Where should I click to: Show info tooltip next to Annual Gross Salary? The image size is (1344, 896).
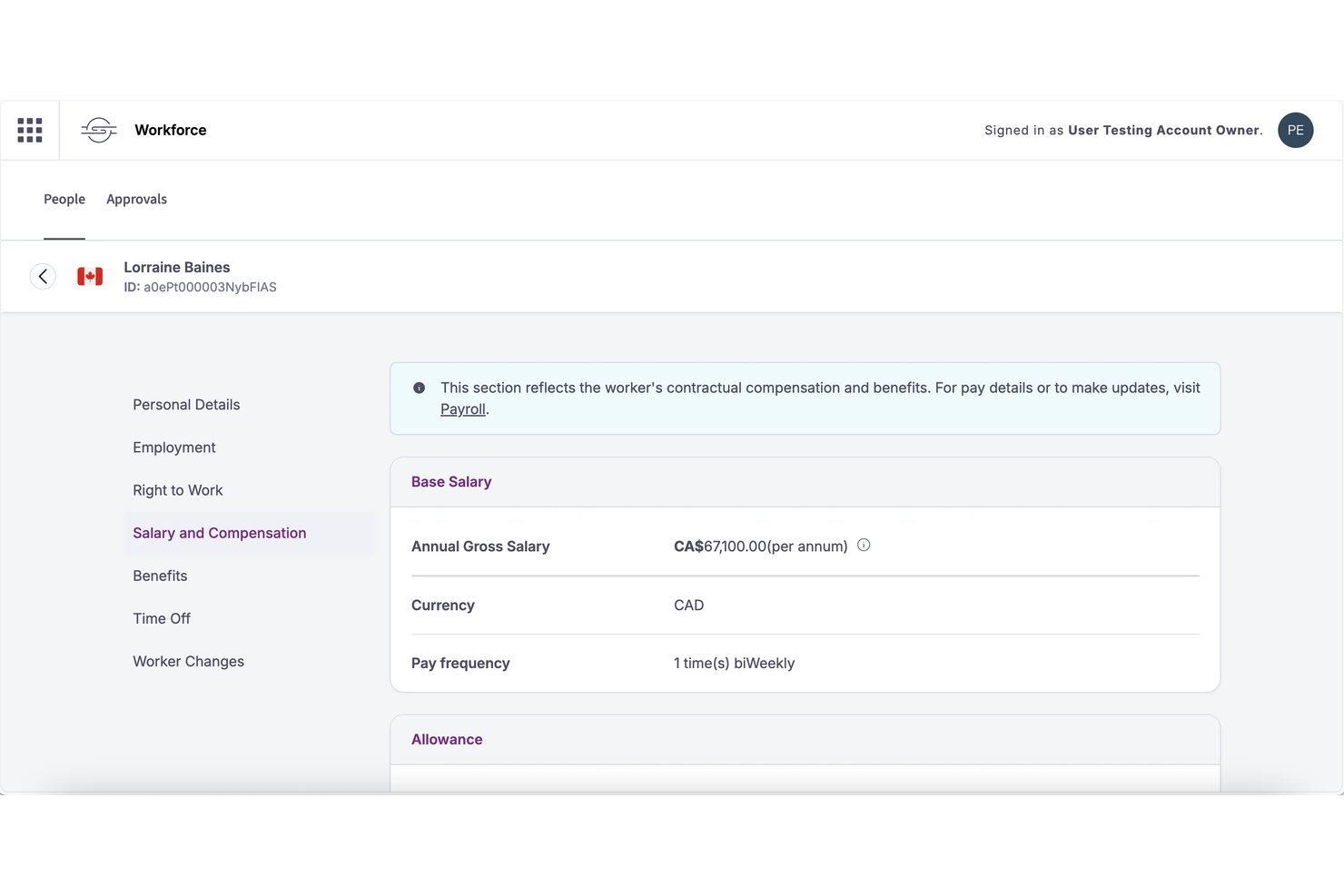point(864,546)
